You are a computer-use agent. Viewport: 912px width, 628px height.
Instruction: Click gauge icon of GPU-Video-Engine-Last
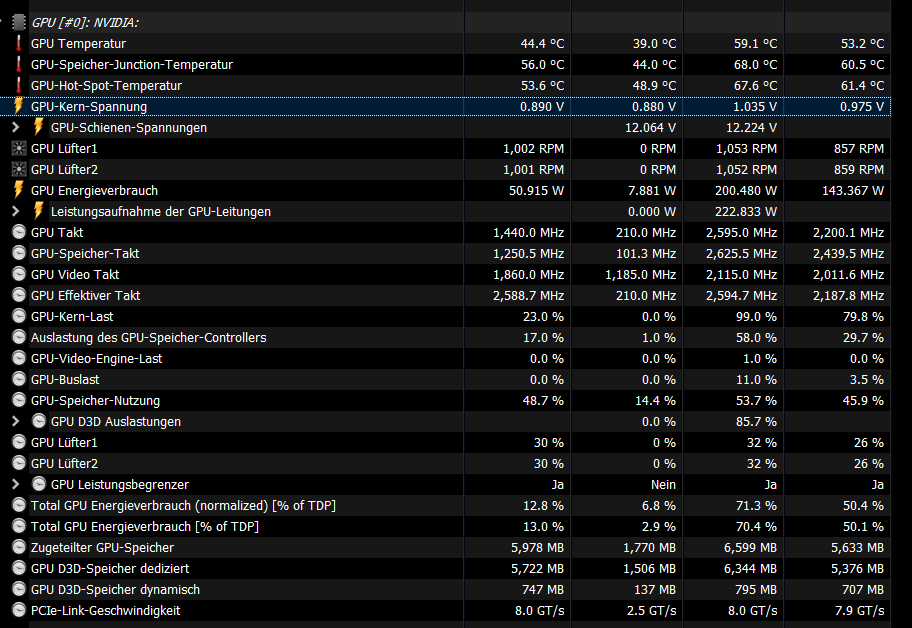(x=19, y=358)
